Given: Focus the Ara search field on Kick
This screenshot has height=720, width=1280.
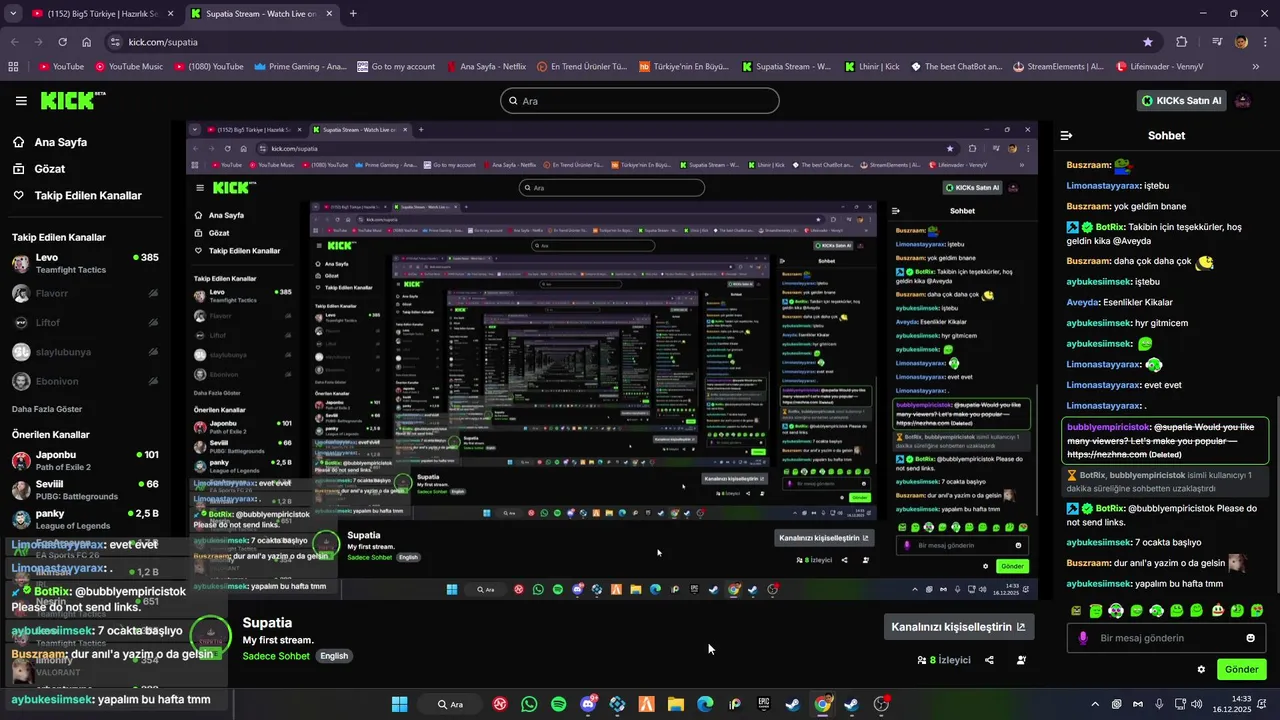Looking at the screenshot, I should point(640,101).
